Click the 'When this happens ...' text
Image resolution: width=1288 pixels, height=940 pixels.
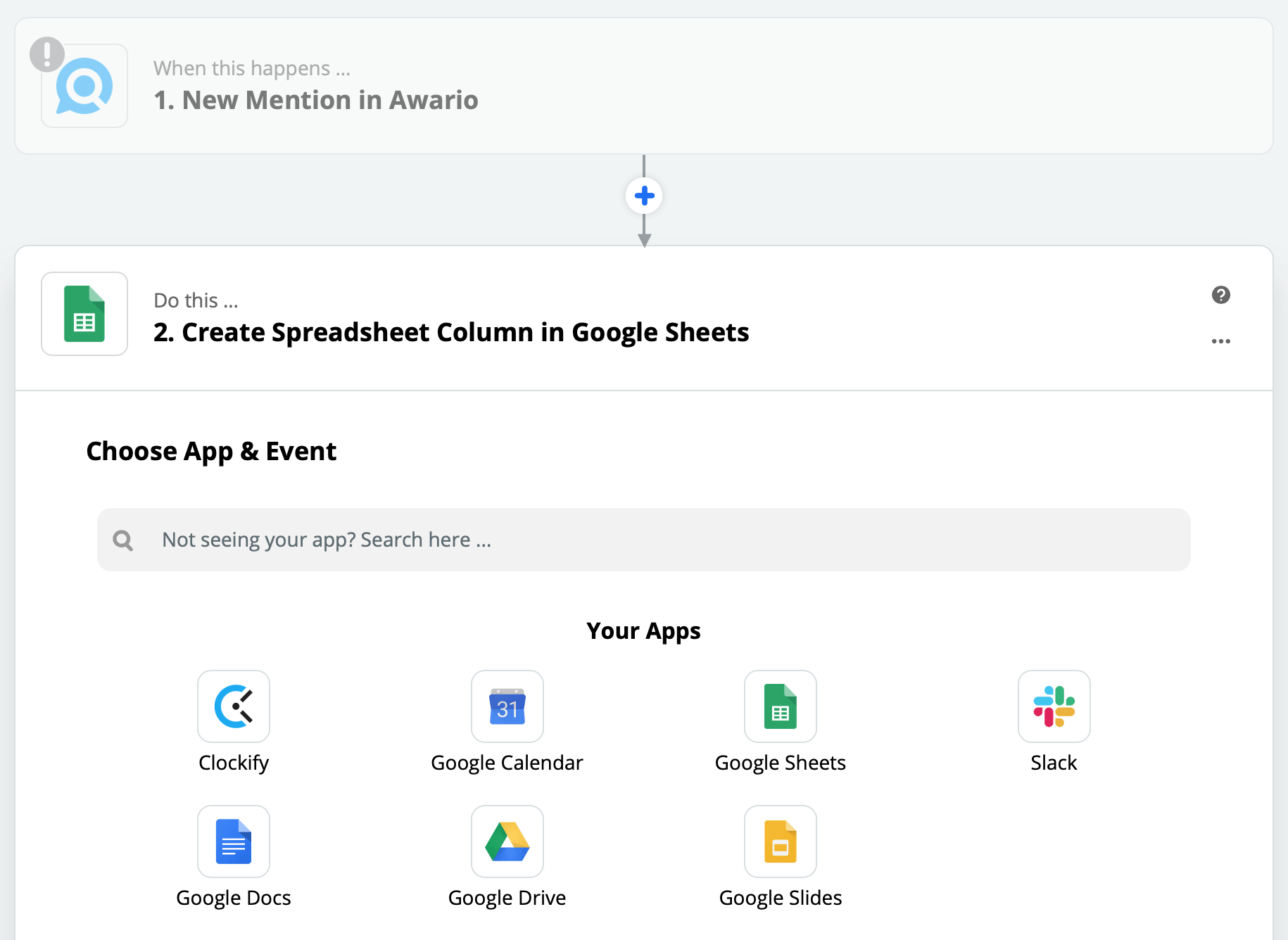(252, 68)
